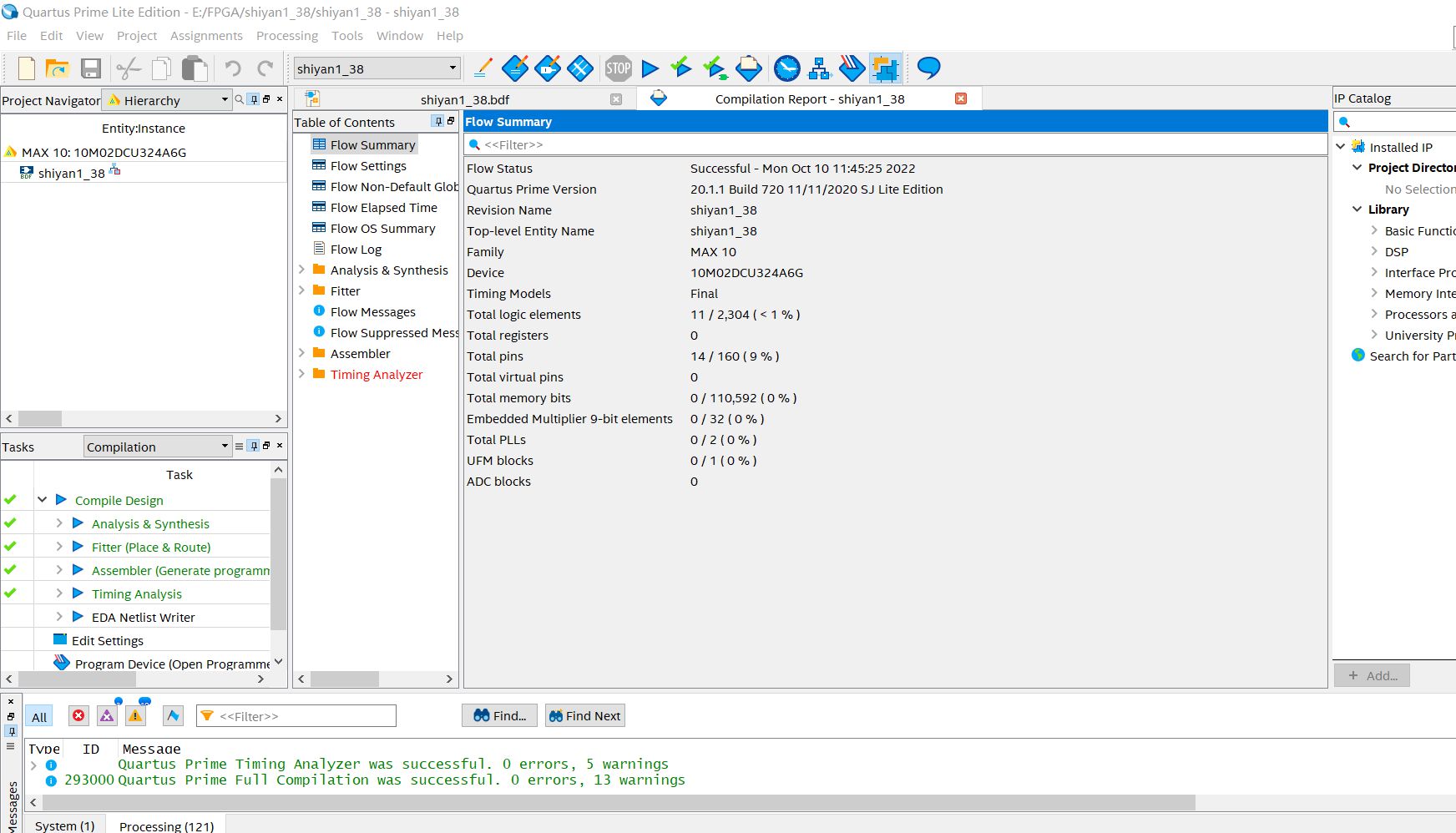Open the Compilation dropdown in Tasks
1456x833 pixels.
coord(158,447)
